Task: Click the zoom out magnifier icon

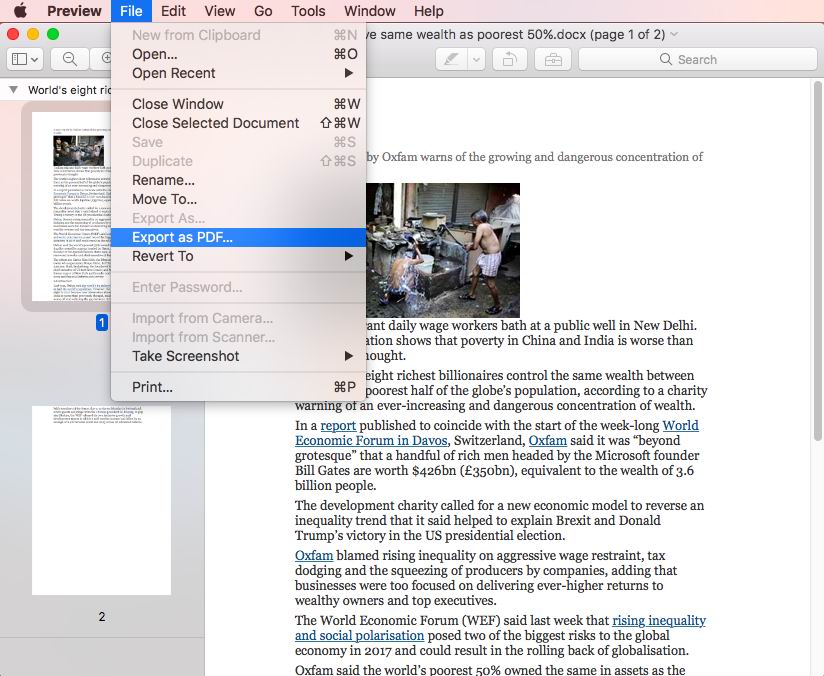Action: click(x=69, y=59)
